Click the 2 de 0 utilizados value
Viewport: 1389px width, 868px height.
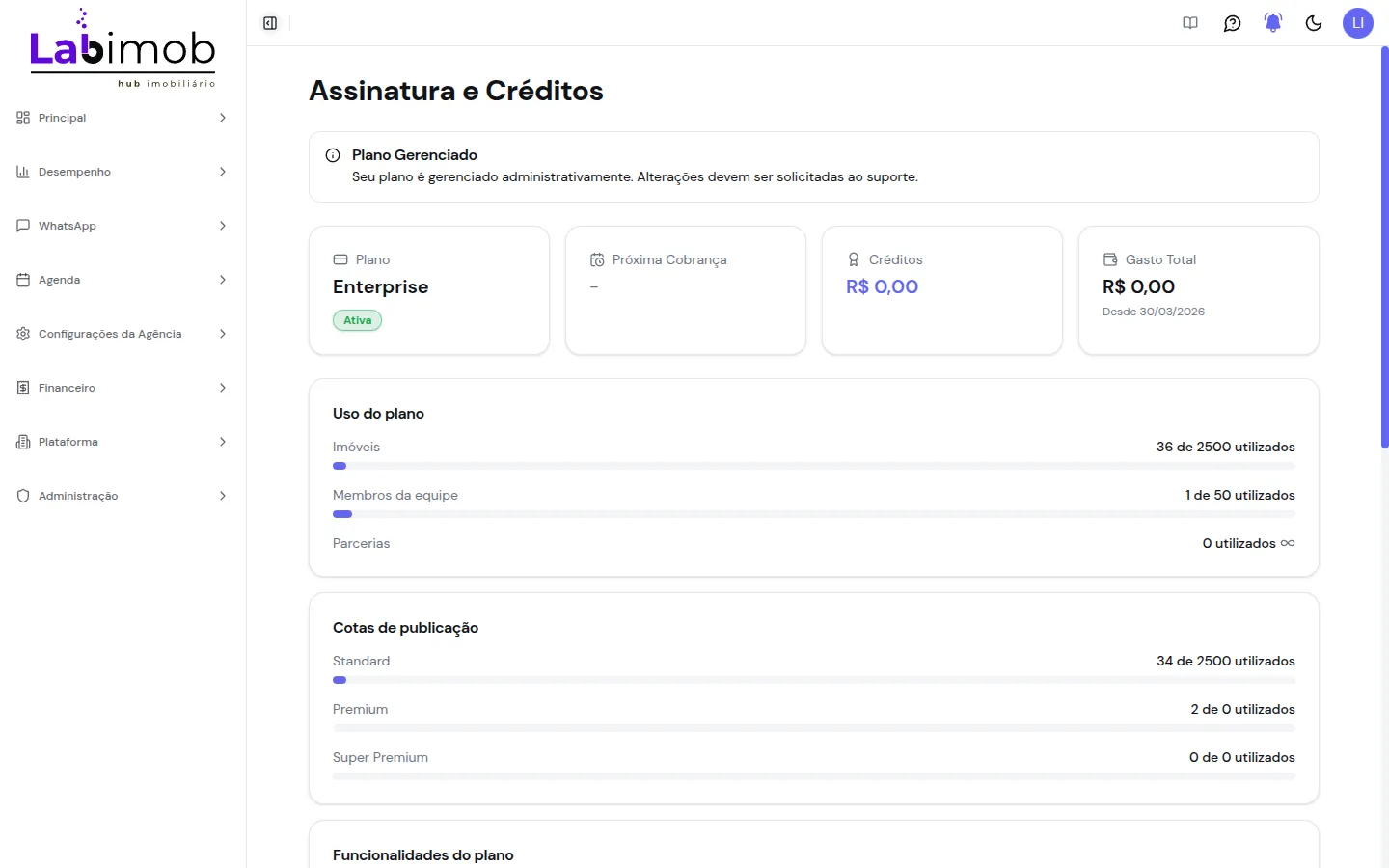(x=1242, y=709)
